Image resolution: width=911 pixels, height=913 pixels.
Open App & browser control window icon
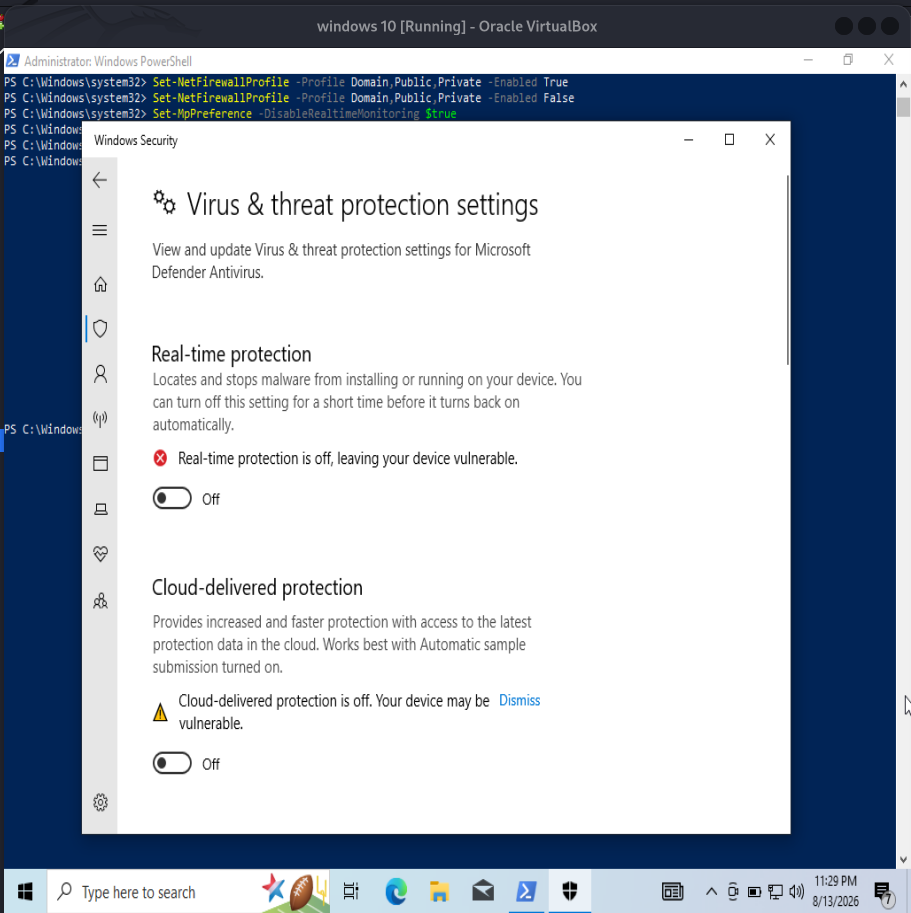[x=100, y=463]
